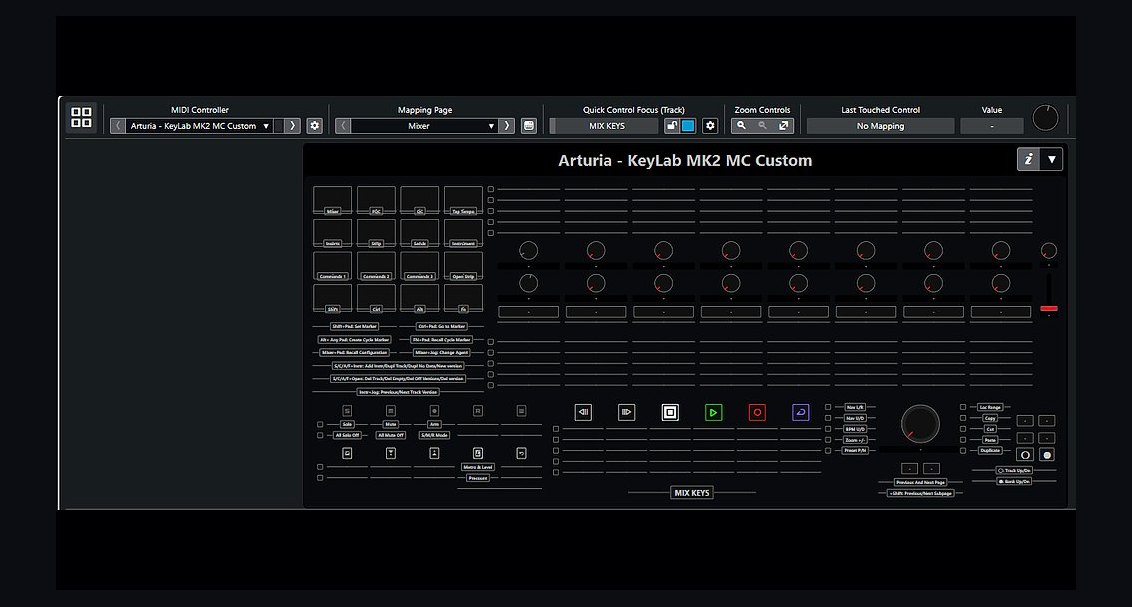Viewport: 1132px width, 607px height.
Task: Tick the checkbox beside Solo row
Action: pyautogui.click(x=321, y=424)
